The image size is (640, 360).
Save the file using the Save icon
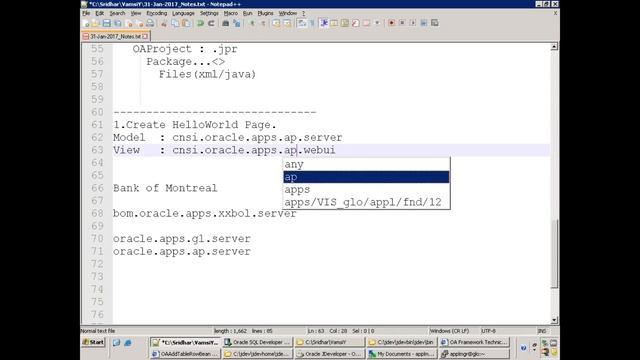click(x=107, y=23)
